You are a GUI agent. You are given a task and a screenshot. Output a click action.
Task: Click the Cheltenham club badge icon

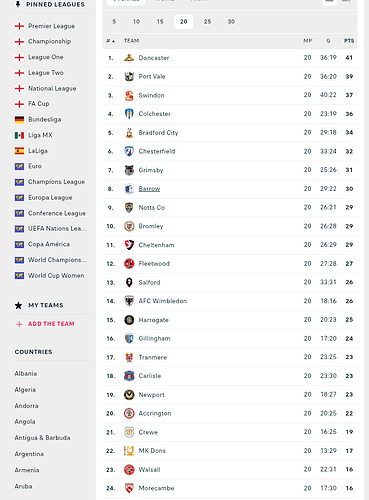point(129,245)
